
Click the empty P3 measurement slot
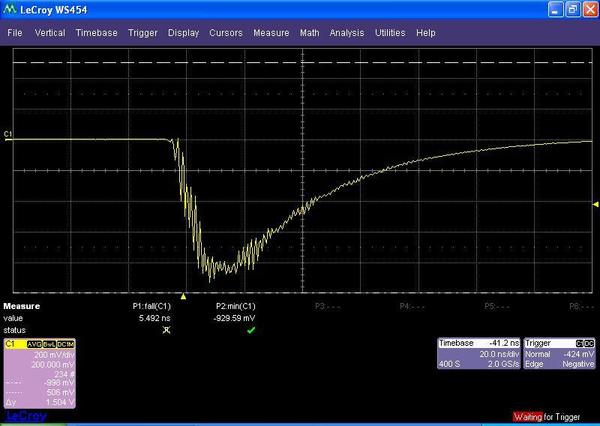click(325, 307)
